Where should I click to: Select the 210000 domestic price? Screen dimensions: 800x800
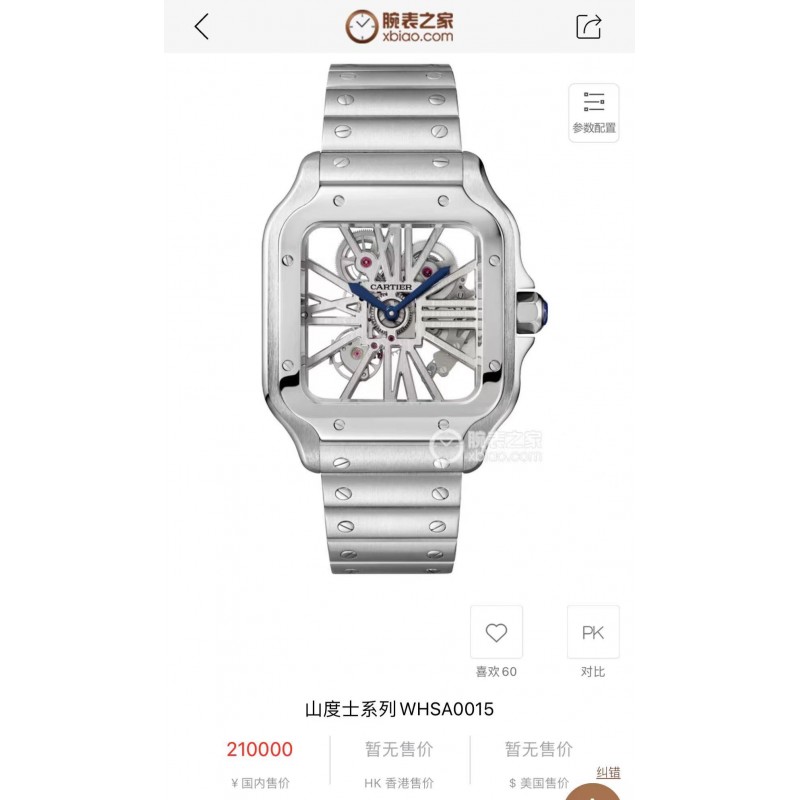260,749
